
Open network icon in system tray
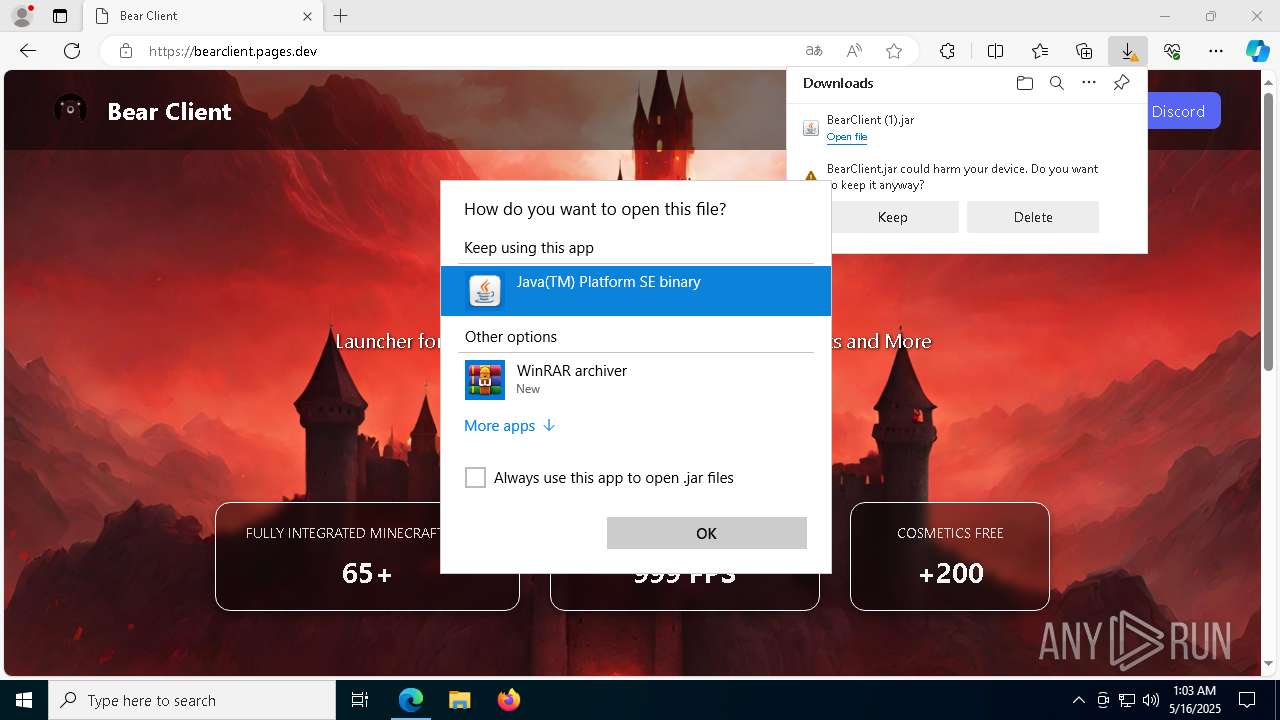click(1127, 700)
